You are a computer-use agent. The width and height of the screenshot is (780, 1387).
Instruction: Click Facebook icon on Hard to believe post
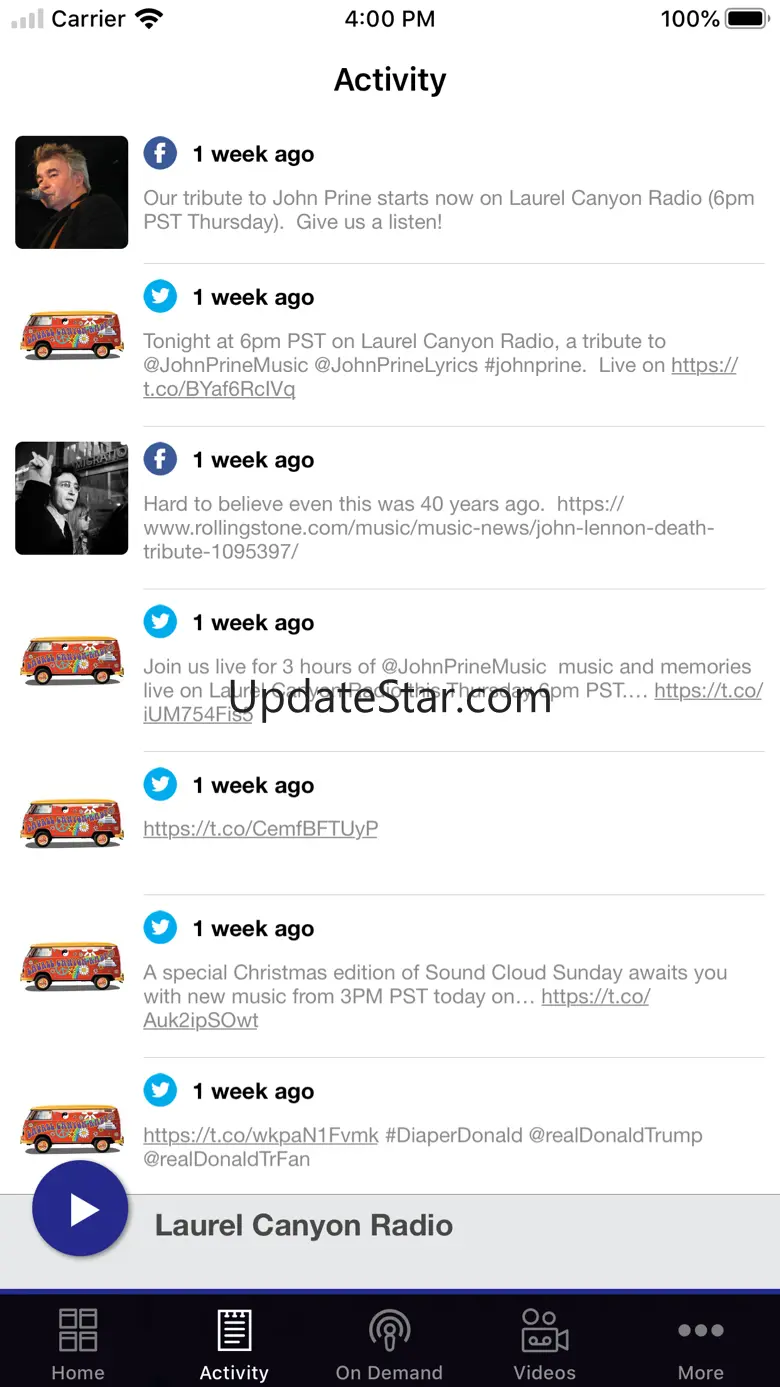(160, 459)
